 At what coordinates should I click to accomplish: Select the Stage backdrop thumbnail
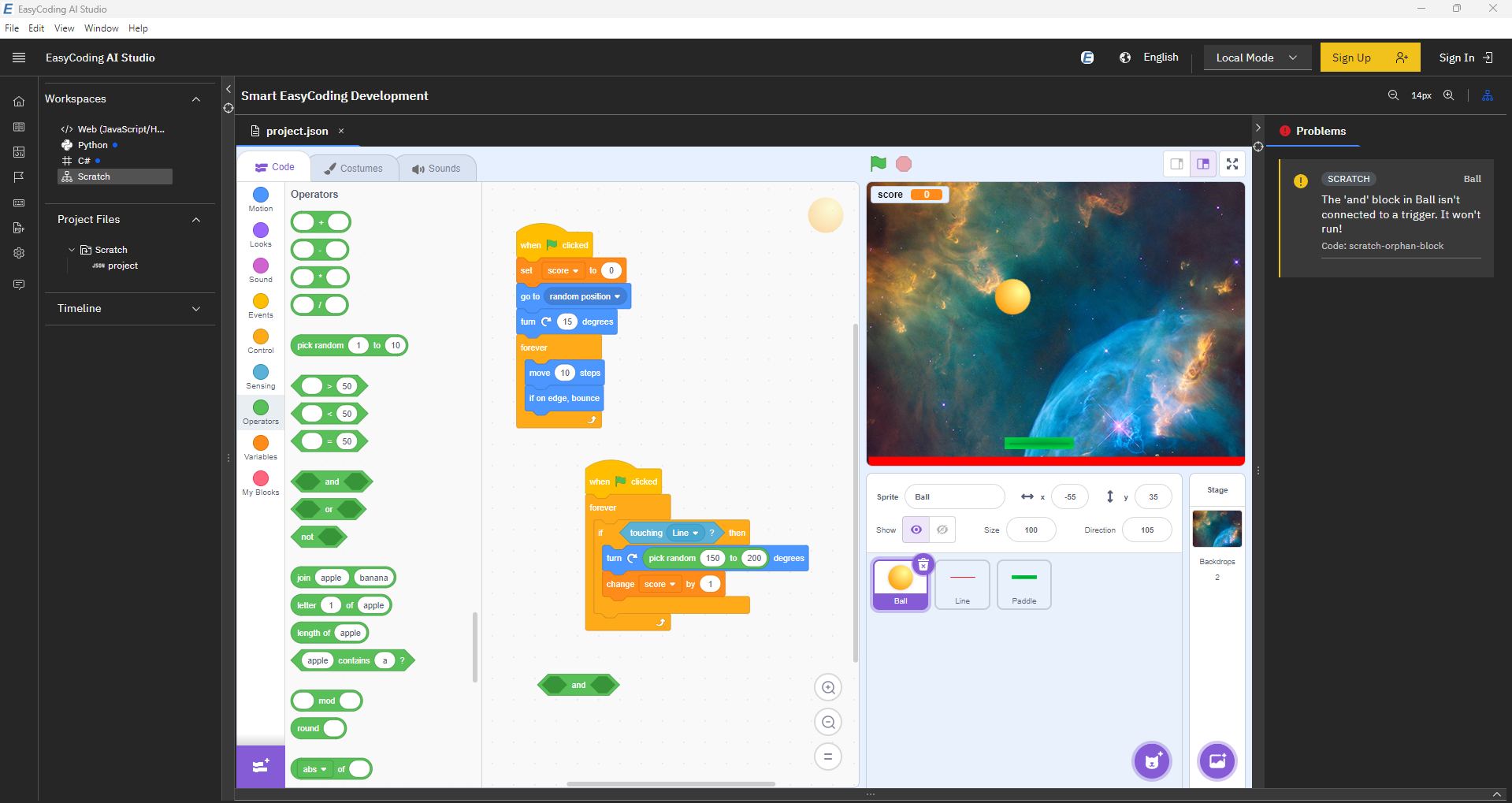tap(1217, 528)
